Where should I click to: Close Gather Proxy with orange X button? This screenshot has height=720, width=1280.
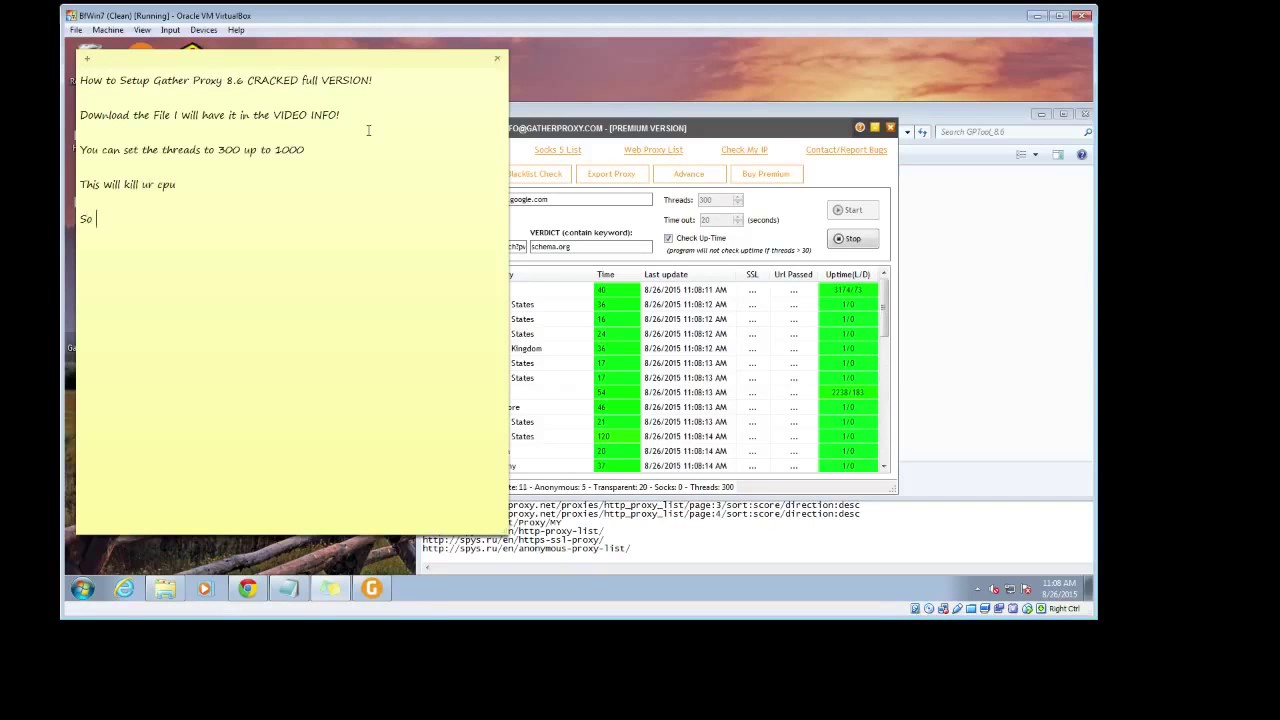[x=890, y=128]
